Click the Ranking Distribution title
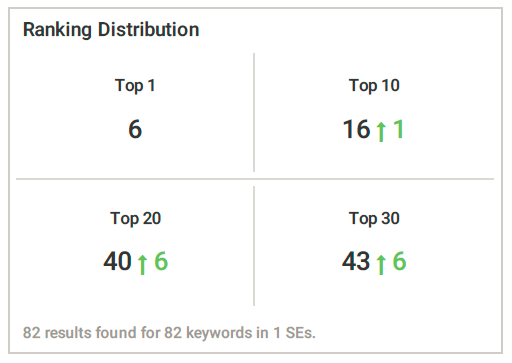512x363 pixels. click(x=111, y=30)
